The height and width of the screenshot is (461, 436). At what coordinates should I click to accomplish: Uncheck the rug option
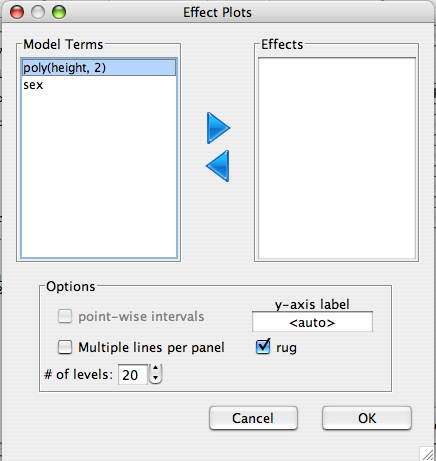click(263, 347)
